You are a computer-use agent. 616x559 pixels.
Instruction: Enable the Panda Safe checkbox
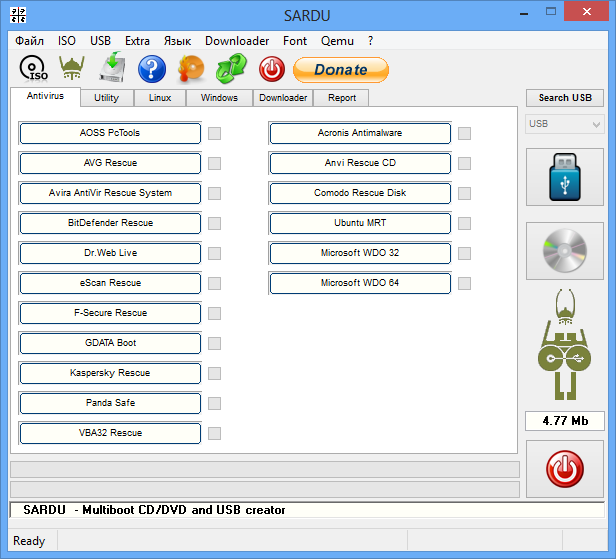pyautogui.click(x=214, y=403)
